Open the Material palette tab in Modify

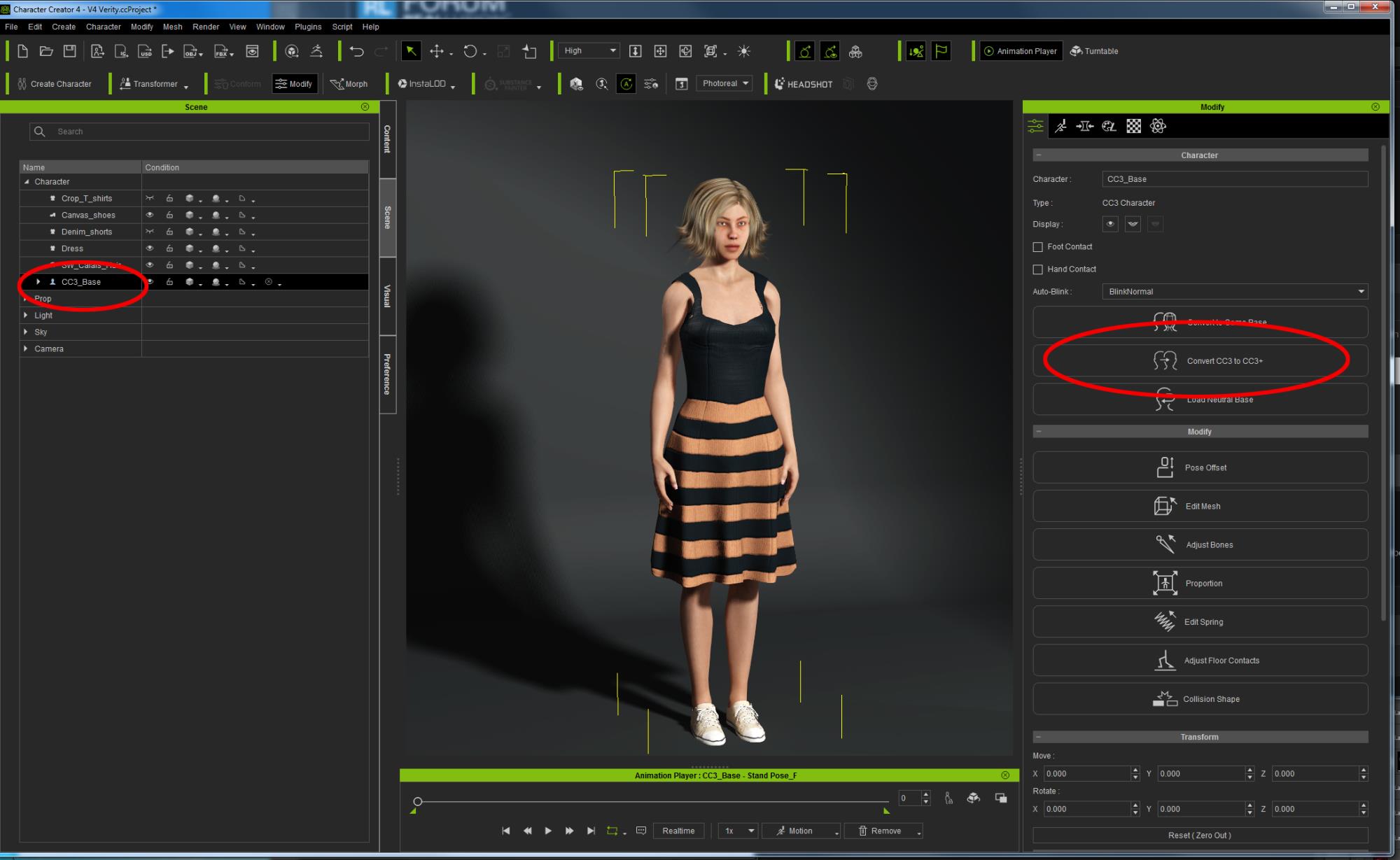pos(1109,126)
